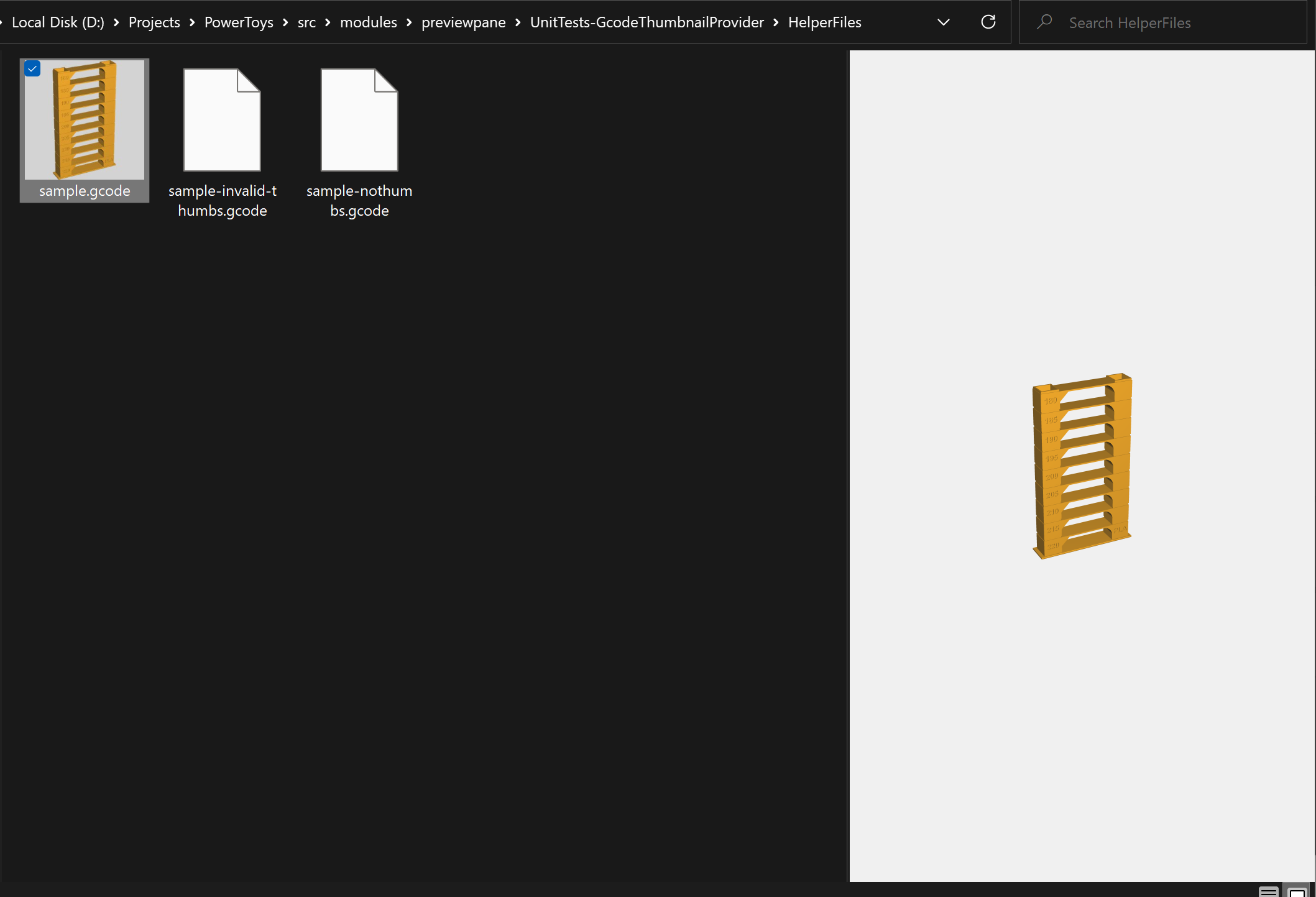Navigate to PowerToys in the breadcrumb
Image resolution: width=1316 pixels, height=897 pixels.
(x=238, y=22)
